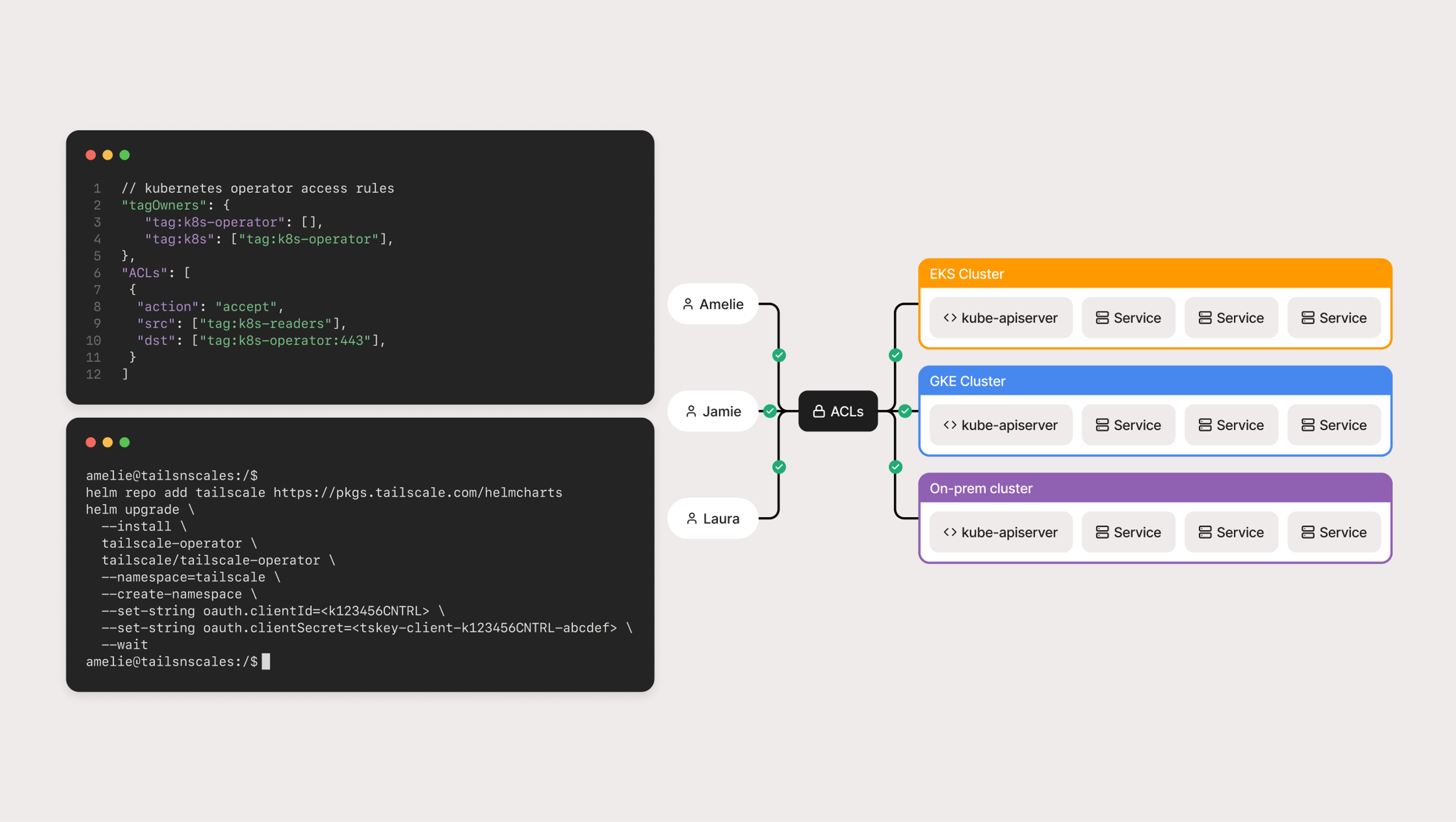Click the helm repo add command text
Image resolution: width=1456 pixels, height=822 pixels.
[322, 492]
